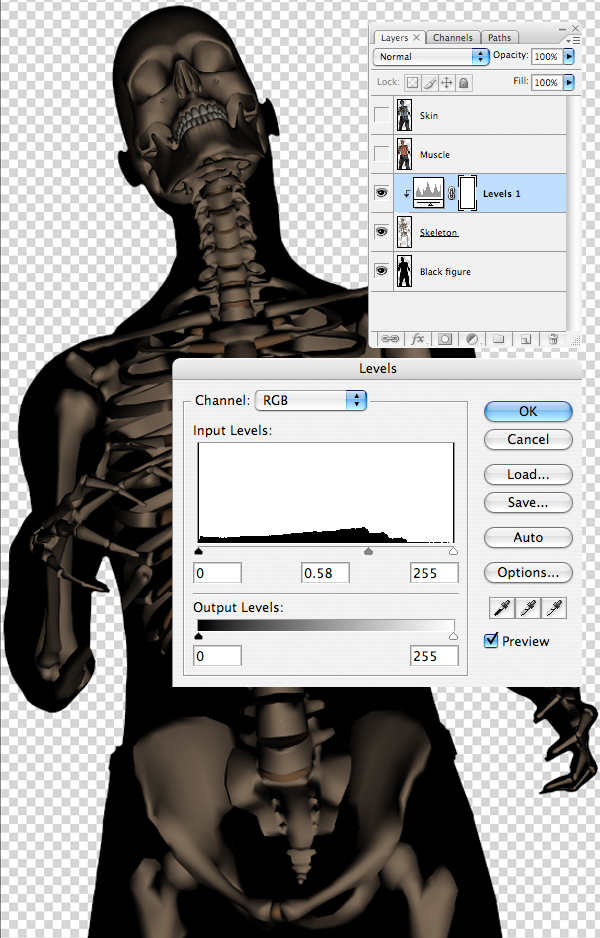The width and height of the screenshot is (600, 938).
Task: Pick the gray point eyedropper
Action: coord(526,608)
